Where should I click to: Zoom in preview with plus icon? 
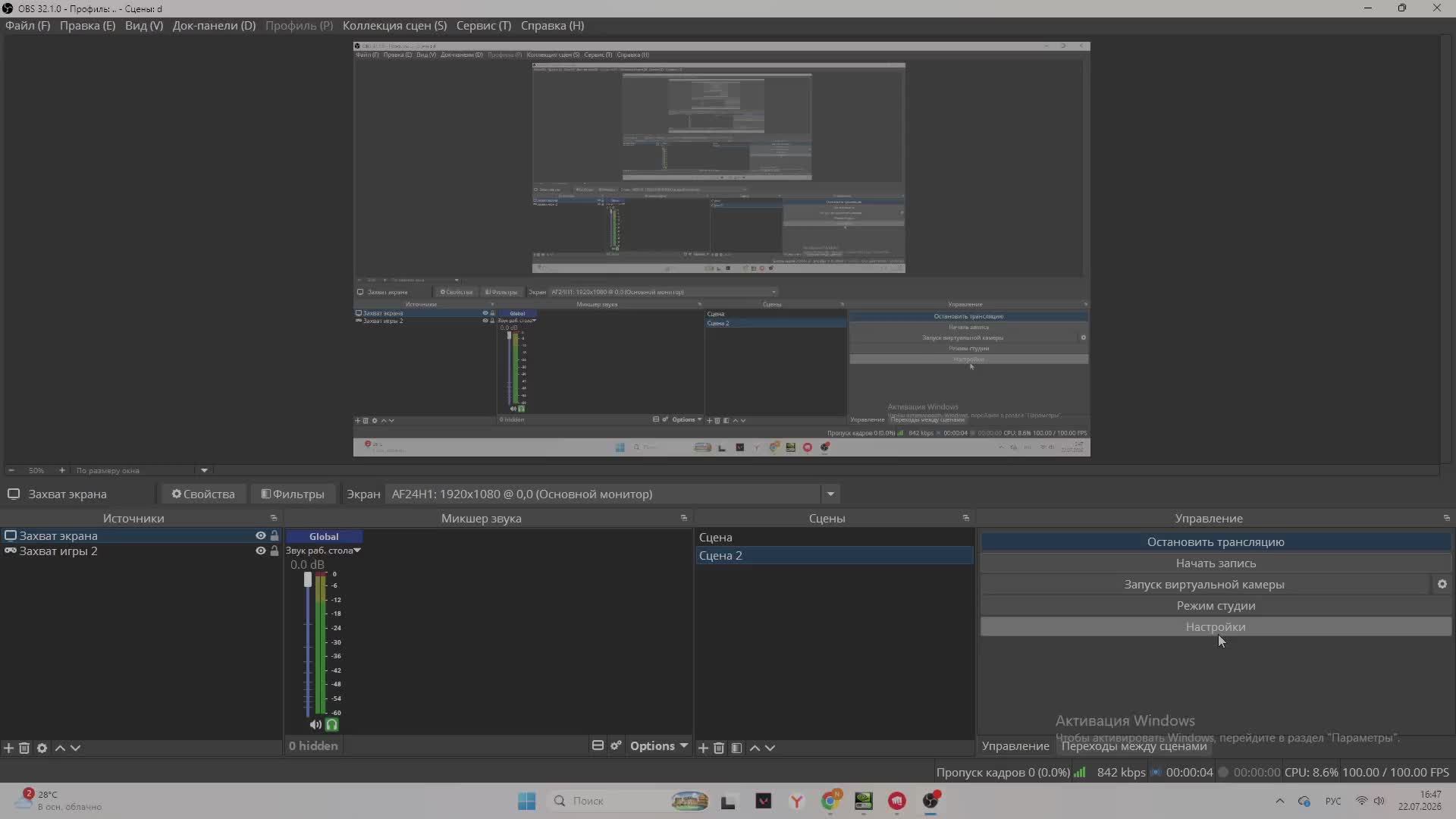coord(62,470)
